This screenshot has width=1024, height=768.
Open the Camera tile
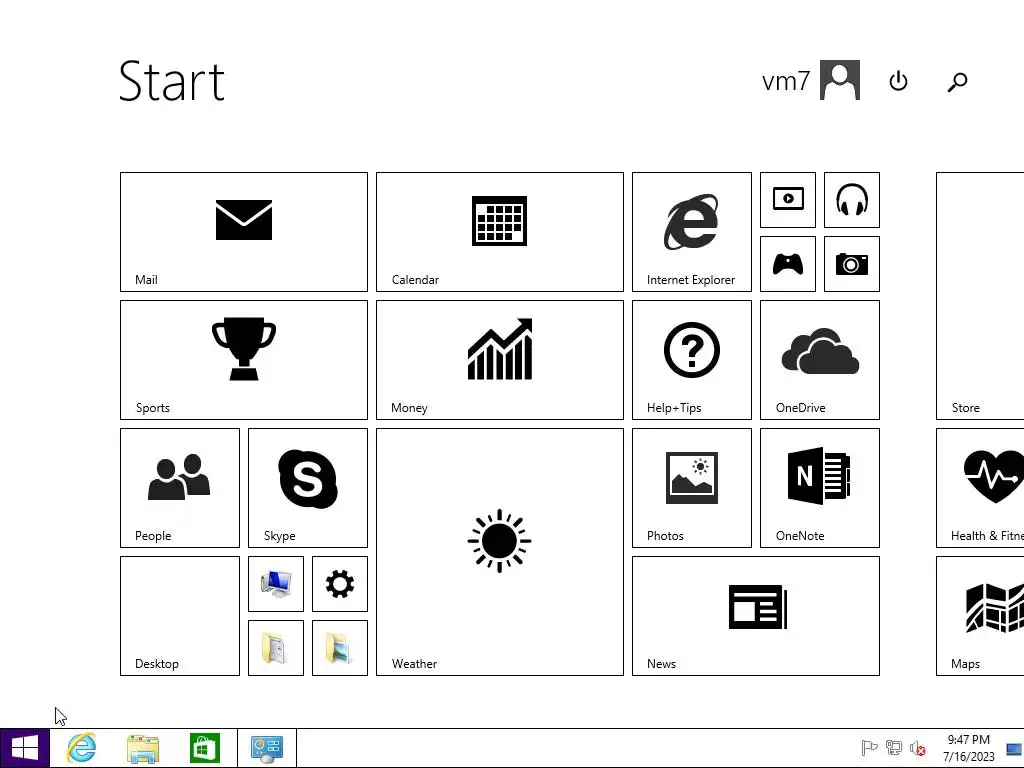point(852,264)
